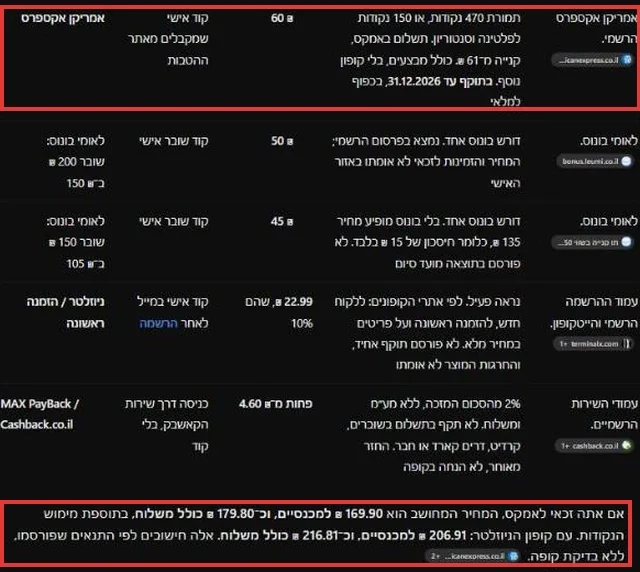Click the 'MAX PayBack / Cashback.co.il' cell

click(40, 414)
